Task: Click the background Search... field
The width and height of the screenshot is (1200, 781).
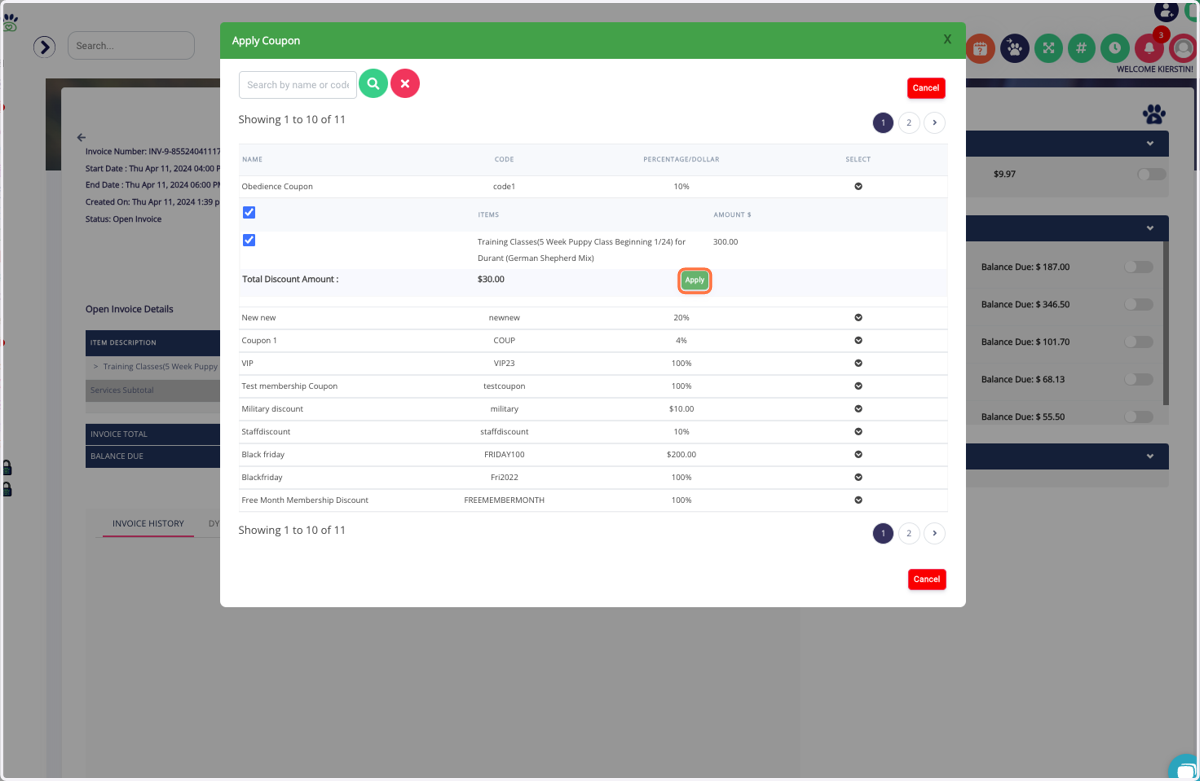Action: (131, 45)
